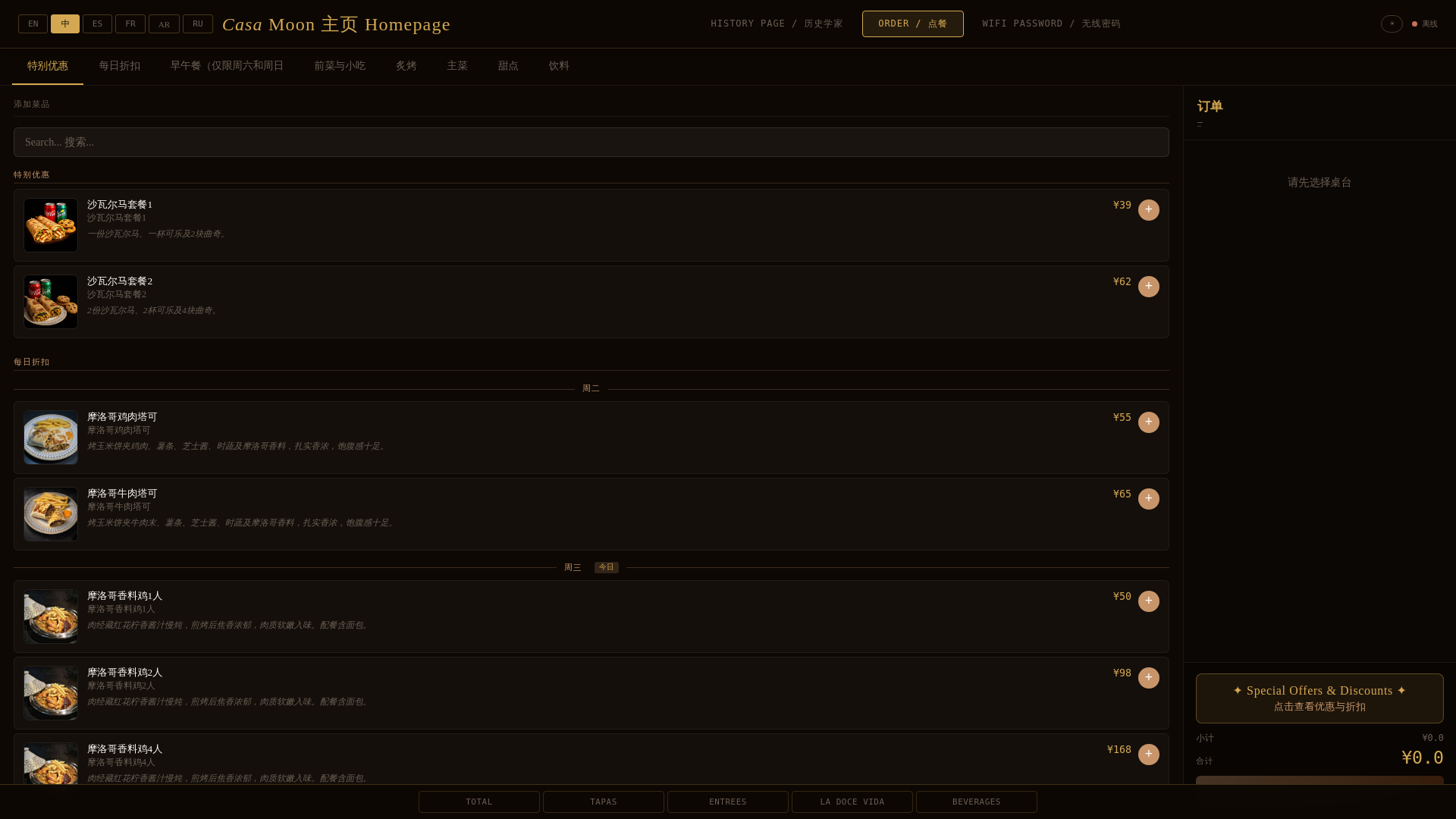Click the ENTREES bottom bar button
The width and height of the screenshot is (1456, 819).
point(728,802)
